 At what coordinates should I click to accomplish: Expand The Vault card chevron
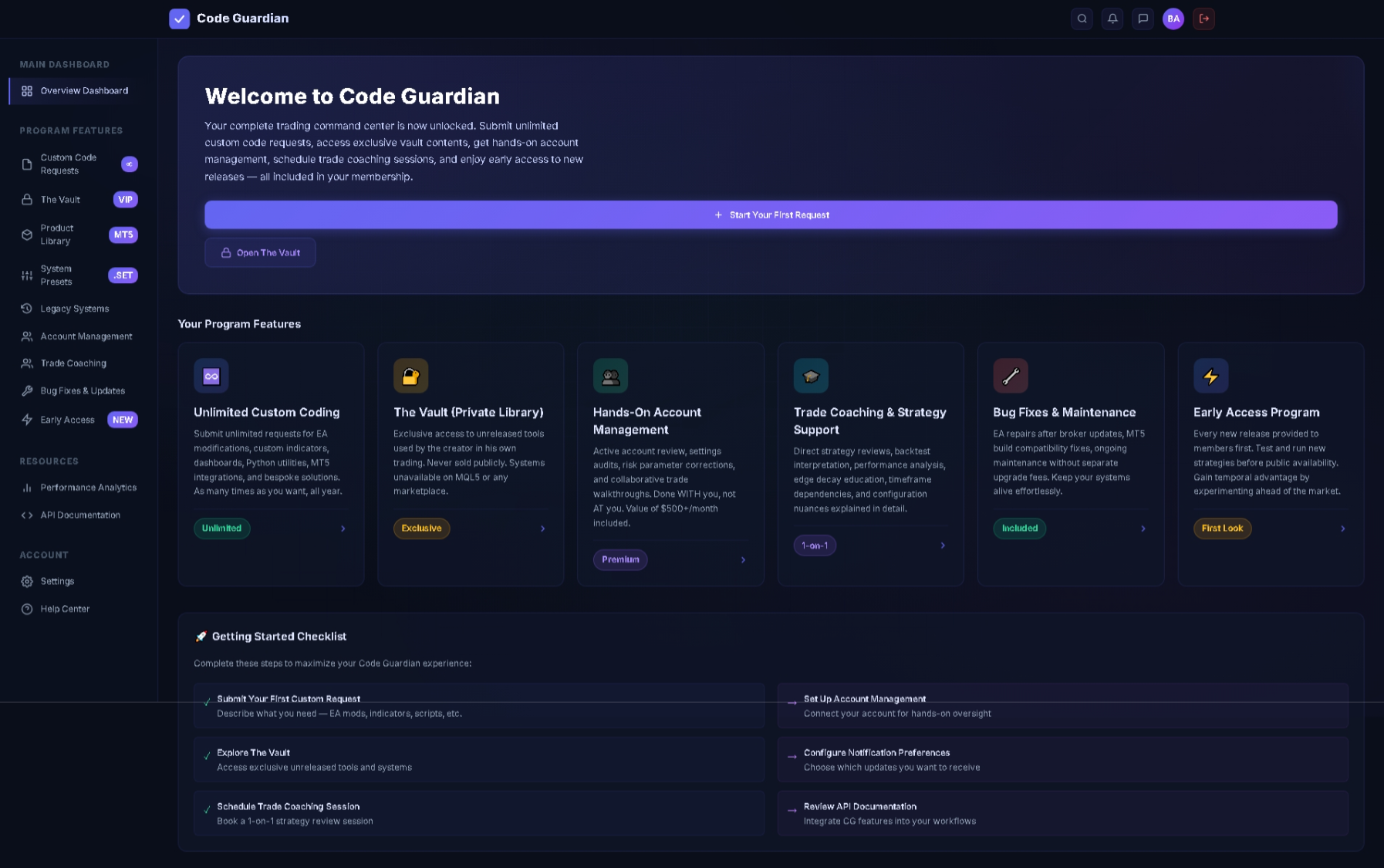(543, 529)
